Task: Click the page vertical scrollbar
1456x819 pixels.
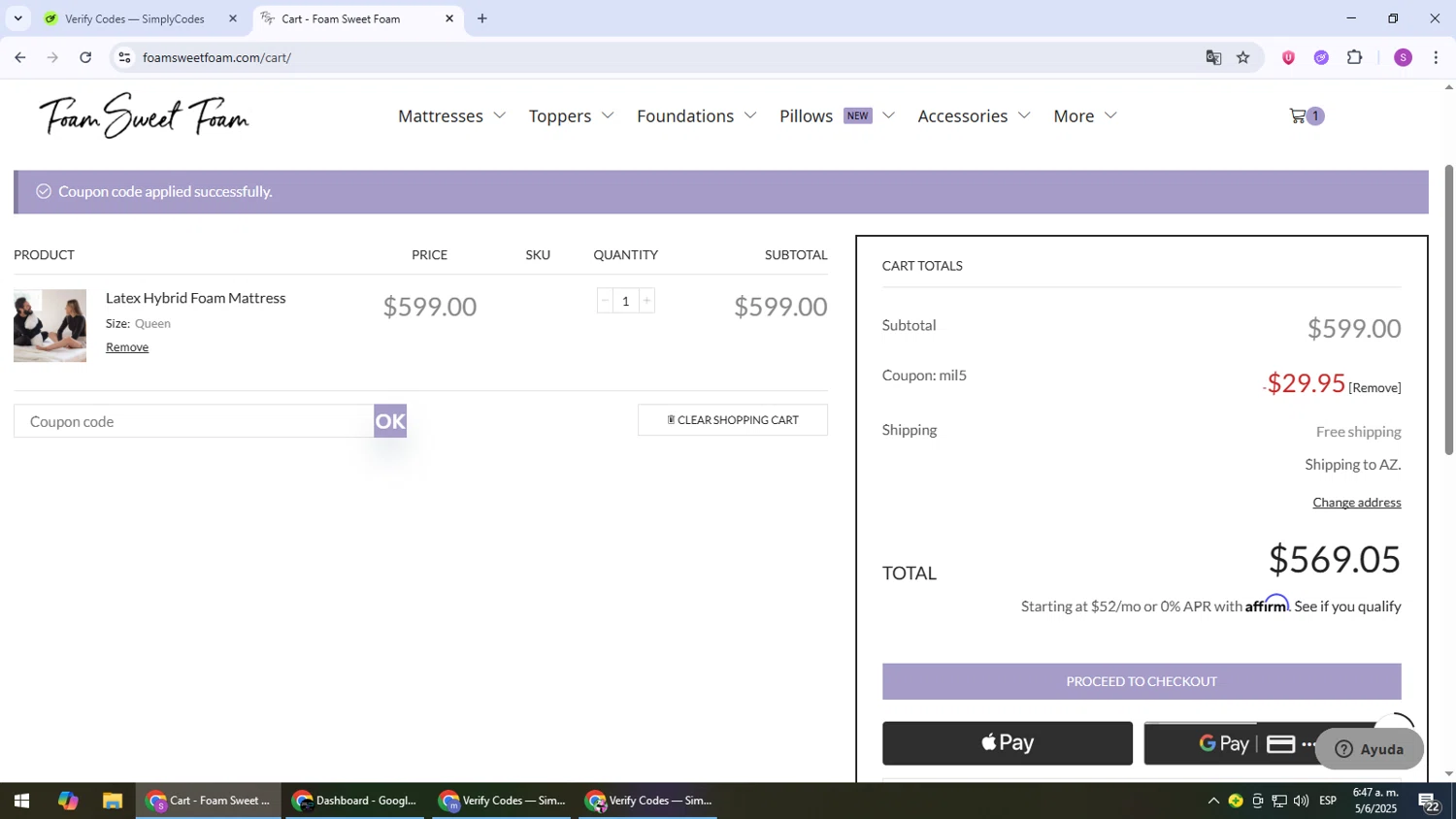Action: (1449, 311)
